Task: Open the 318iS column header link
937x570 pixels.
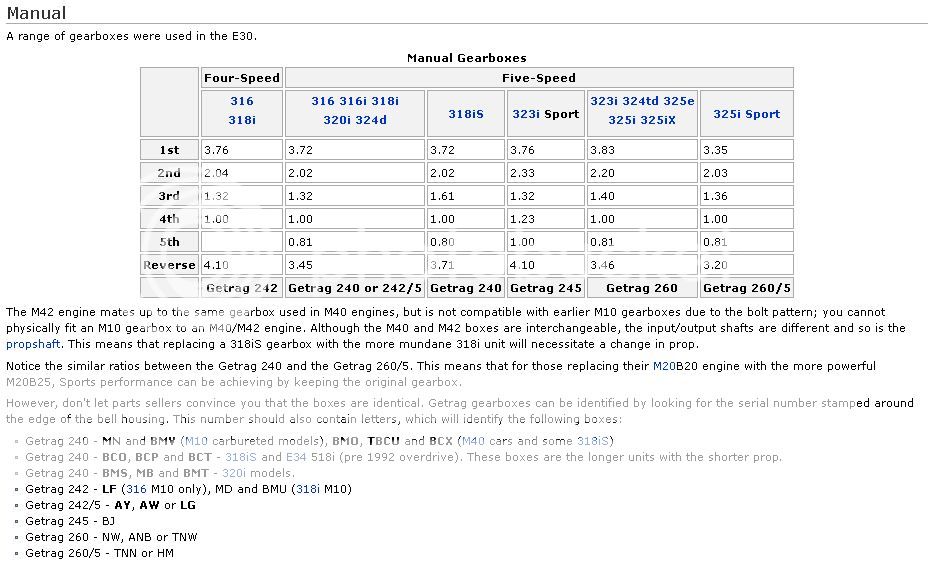Action: [x=465, y=114]
